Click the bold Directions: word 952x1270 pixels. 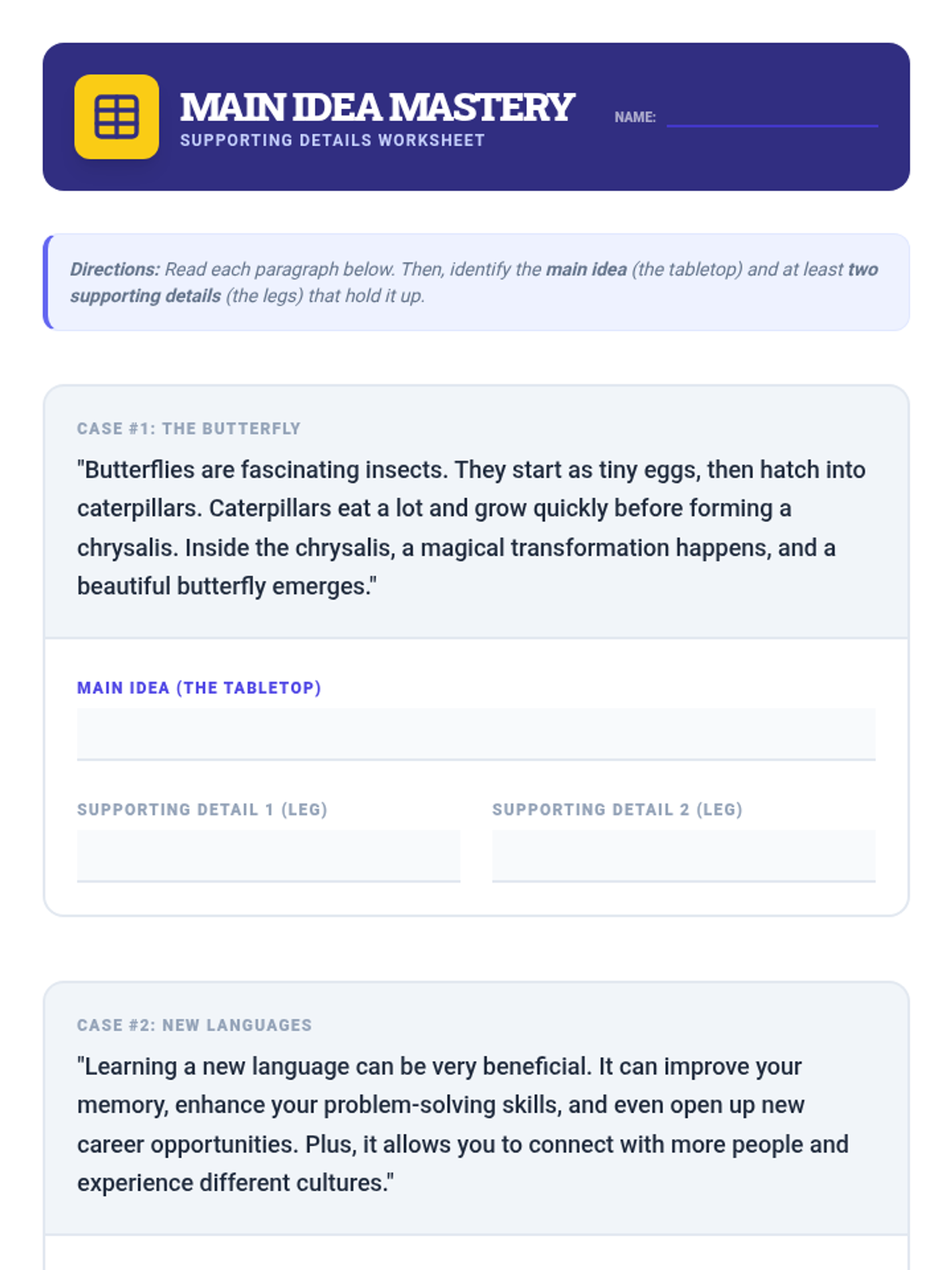click(x=115, y=269)
